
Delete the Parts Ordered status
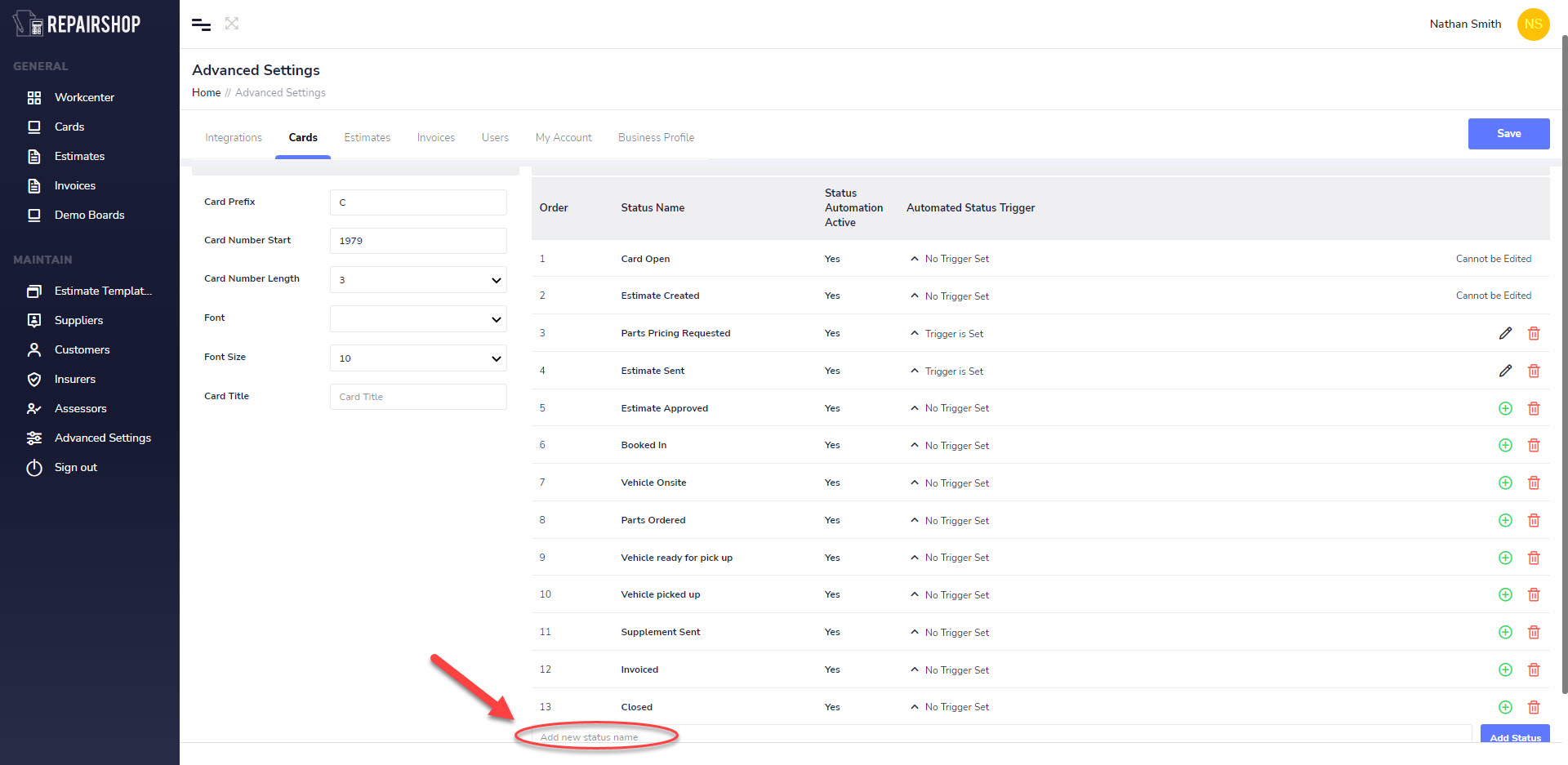[1534, 520]
